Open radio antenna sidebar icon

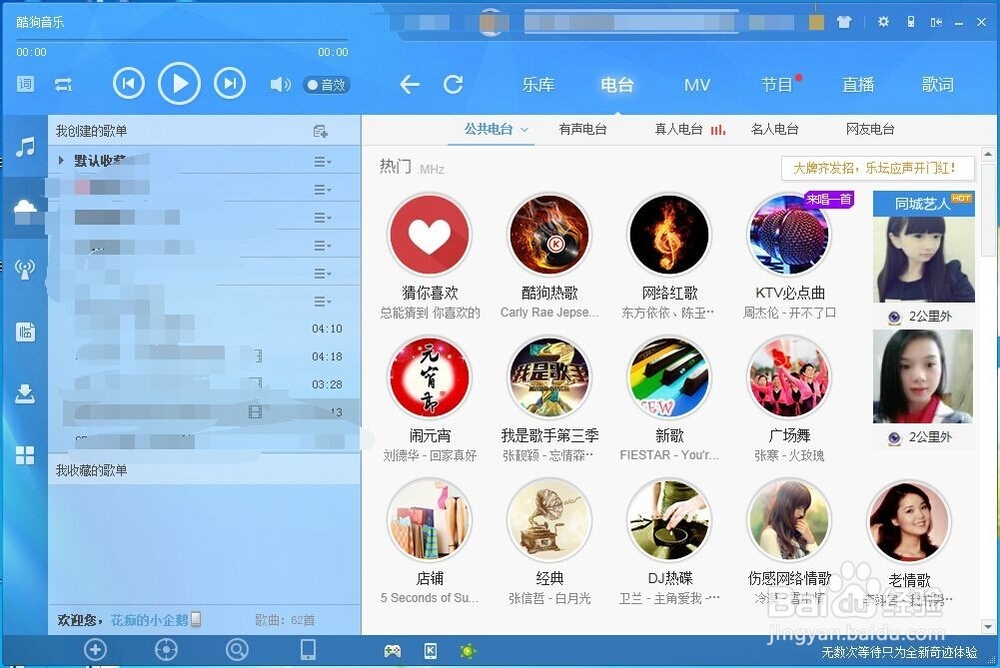pos(25,269)
